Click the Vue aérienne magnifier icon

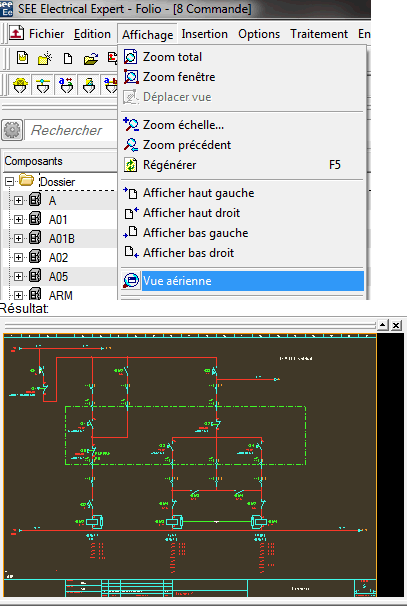(131, 280)
